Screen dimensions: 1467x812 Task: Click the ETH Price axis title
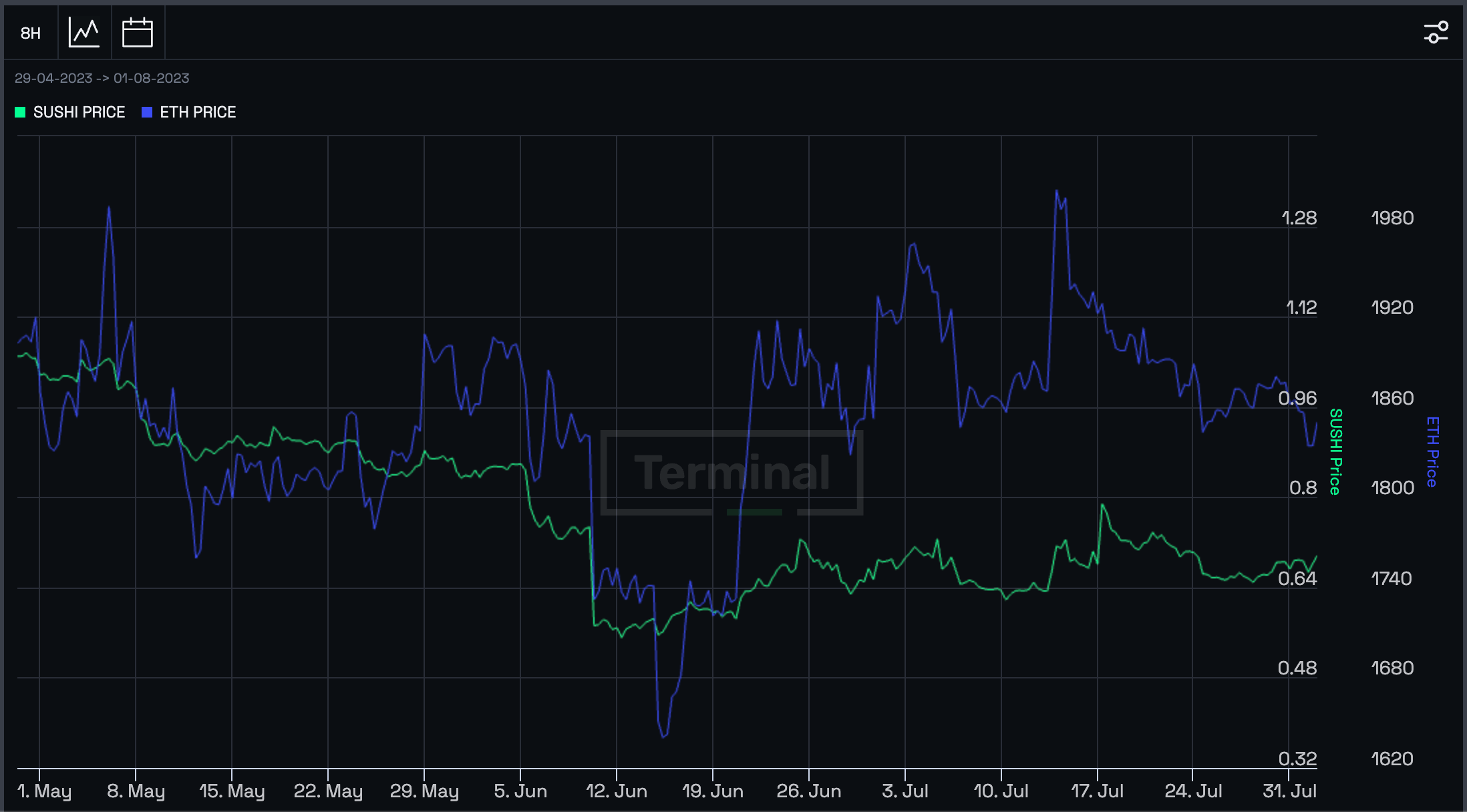(x=1432, y=451)
